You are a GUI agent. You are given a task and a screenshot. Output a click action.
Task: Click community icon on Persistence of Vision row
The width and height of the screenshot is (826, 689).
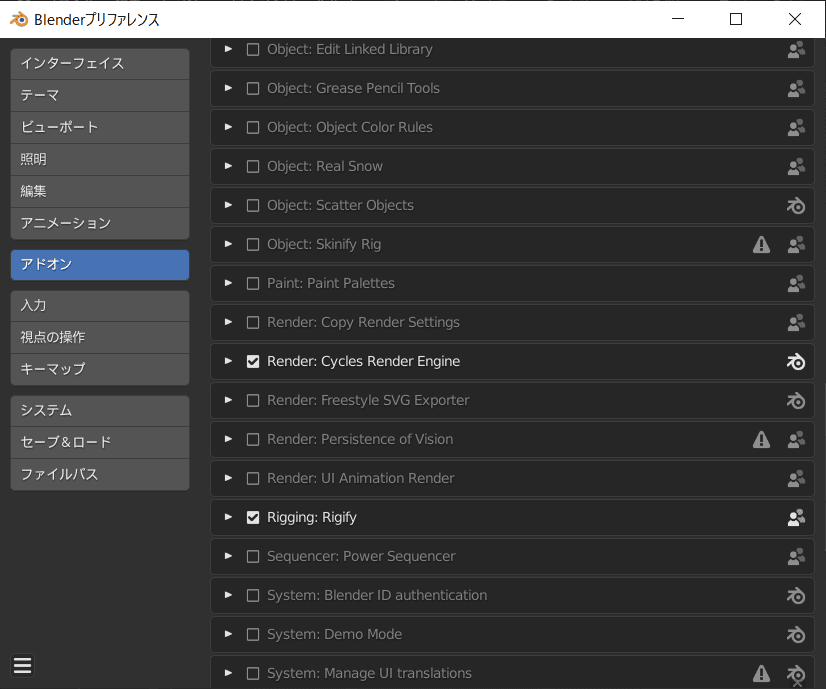pyautogui.click(x=796, y=439)
